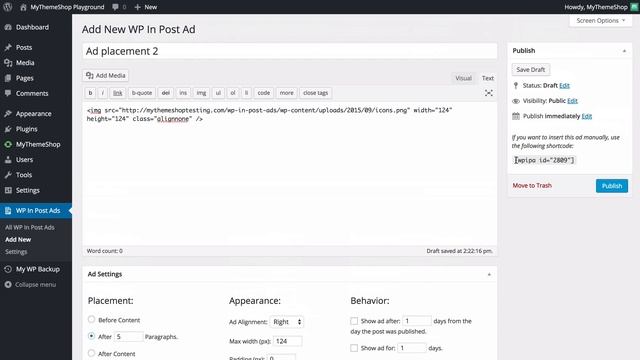Switch to the Text editor tab
This screenshot has height=360, width=640.
(488, 78)
